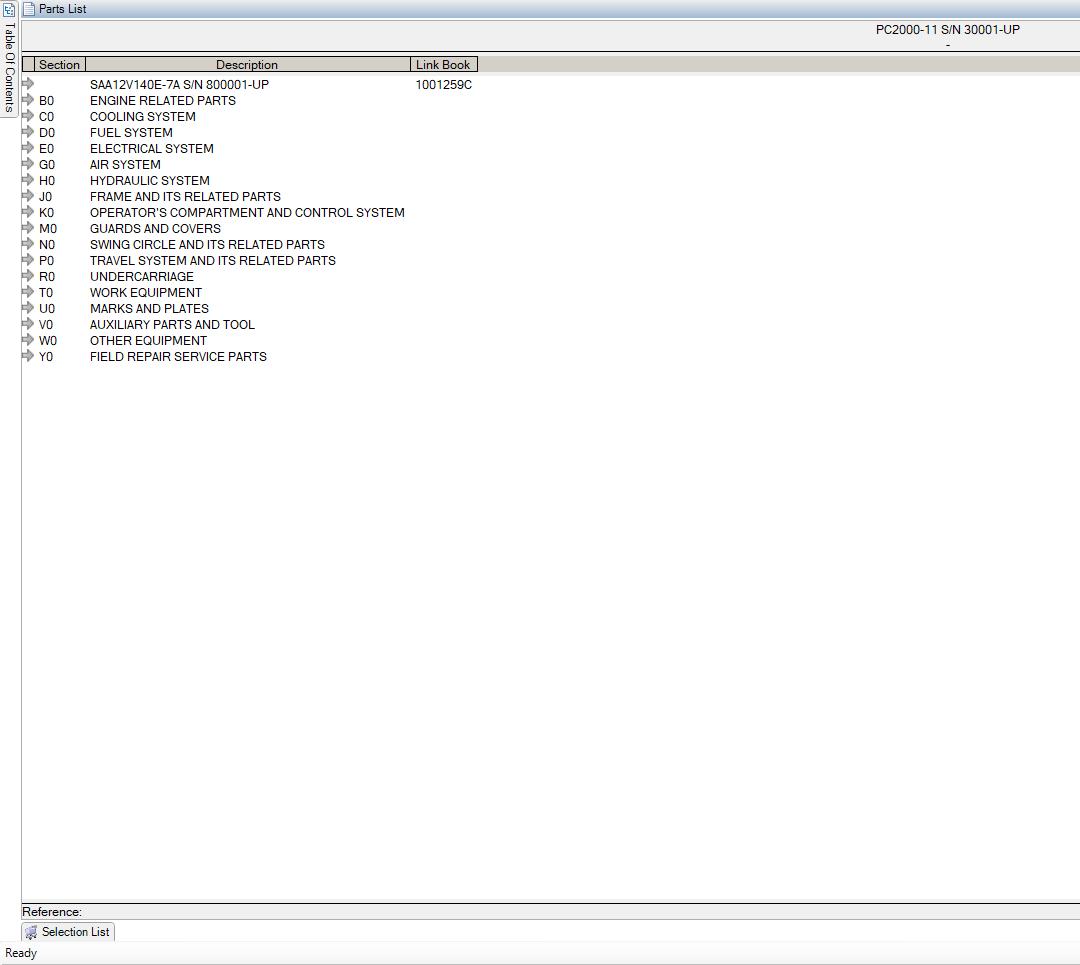Click the Selection List cart icon

pos(31,932)
